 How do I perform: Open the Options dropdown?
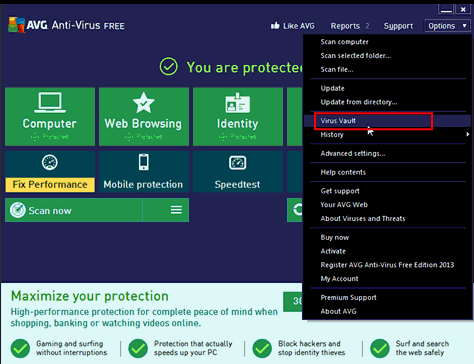click(x=447, y=26)
